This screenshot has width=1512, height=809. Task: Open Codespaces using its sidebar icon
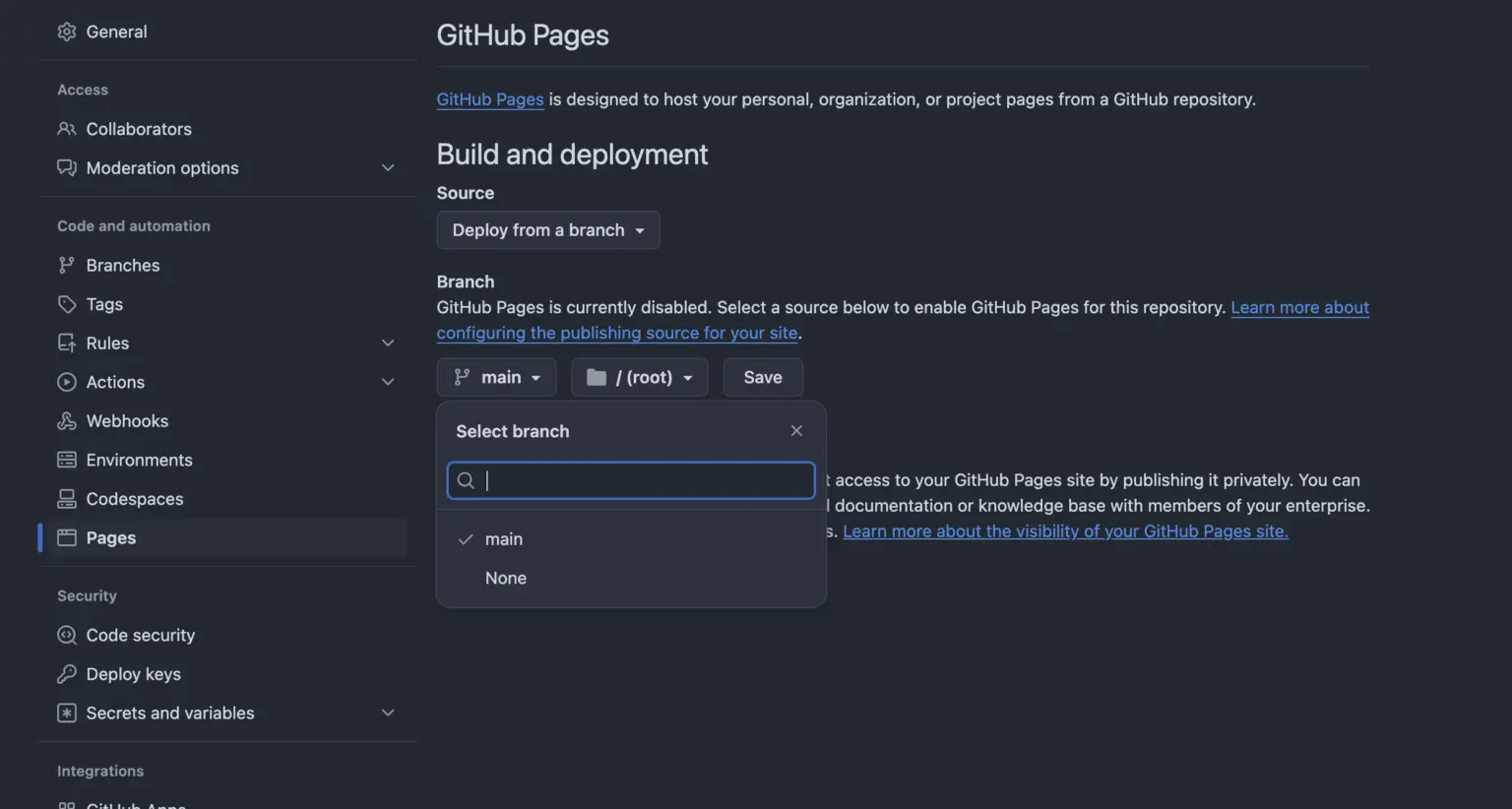(x=67, y=499)
